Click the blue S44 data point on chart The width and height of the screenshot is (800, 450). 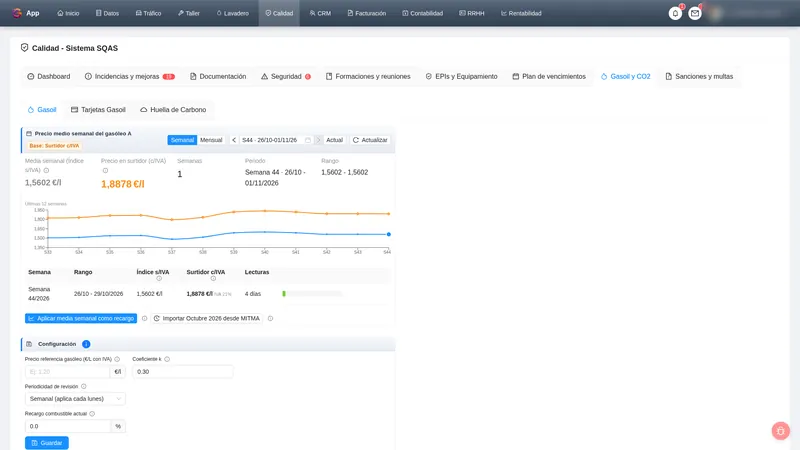(x=389, y=234)
